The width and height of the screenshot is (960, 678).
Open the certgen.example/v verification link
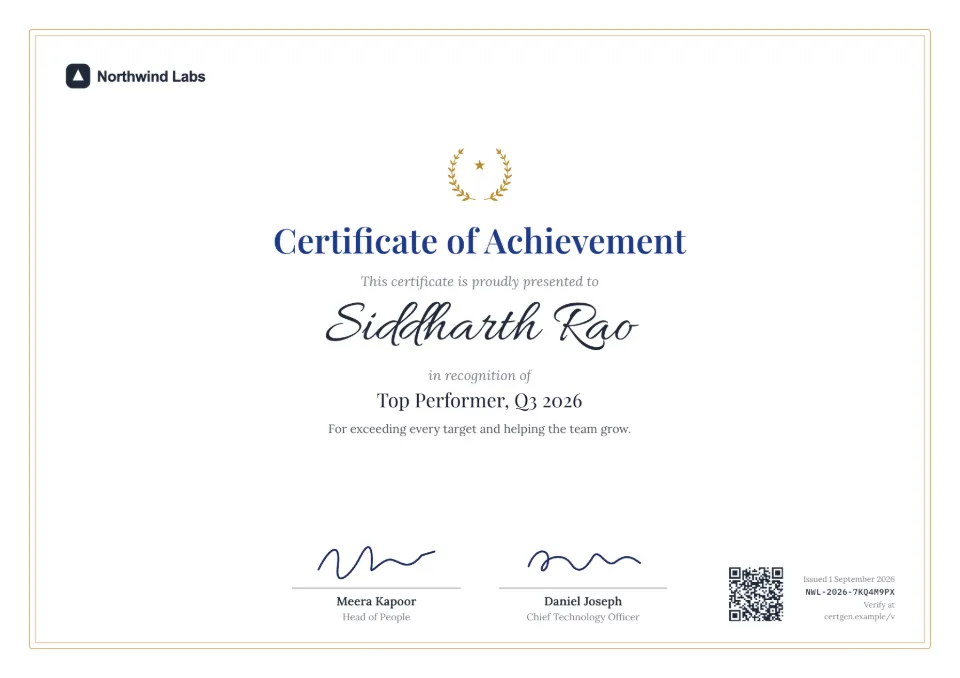(x=859, y=616)
